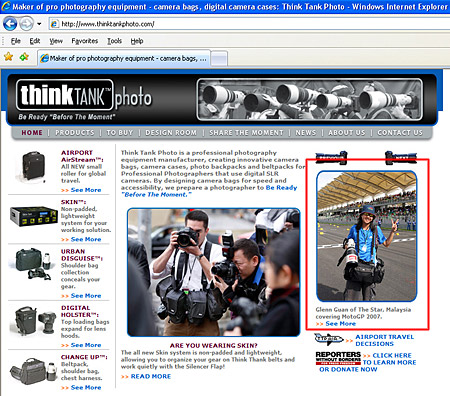Viewport: 450px width, 396px height.
Task: Click the Skin system product image
Action: pos(34,216)
